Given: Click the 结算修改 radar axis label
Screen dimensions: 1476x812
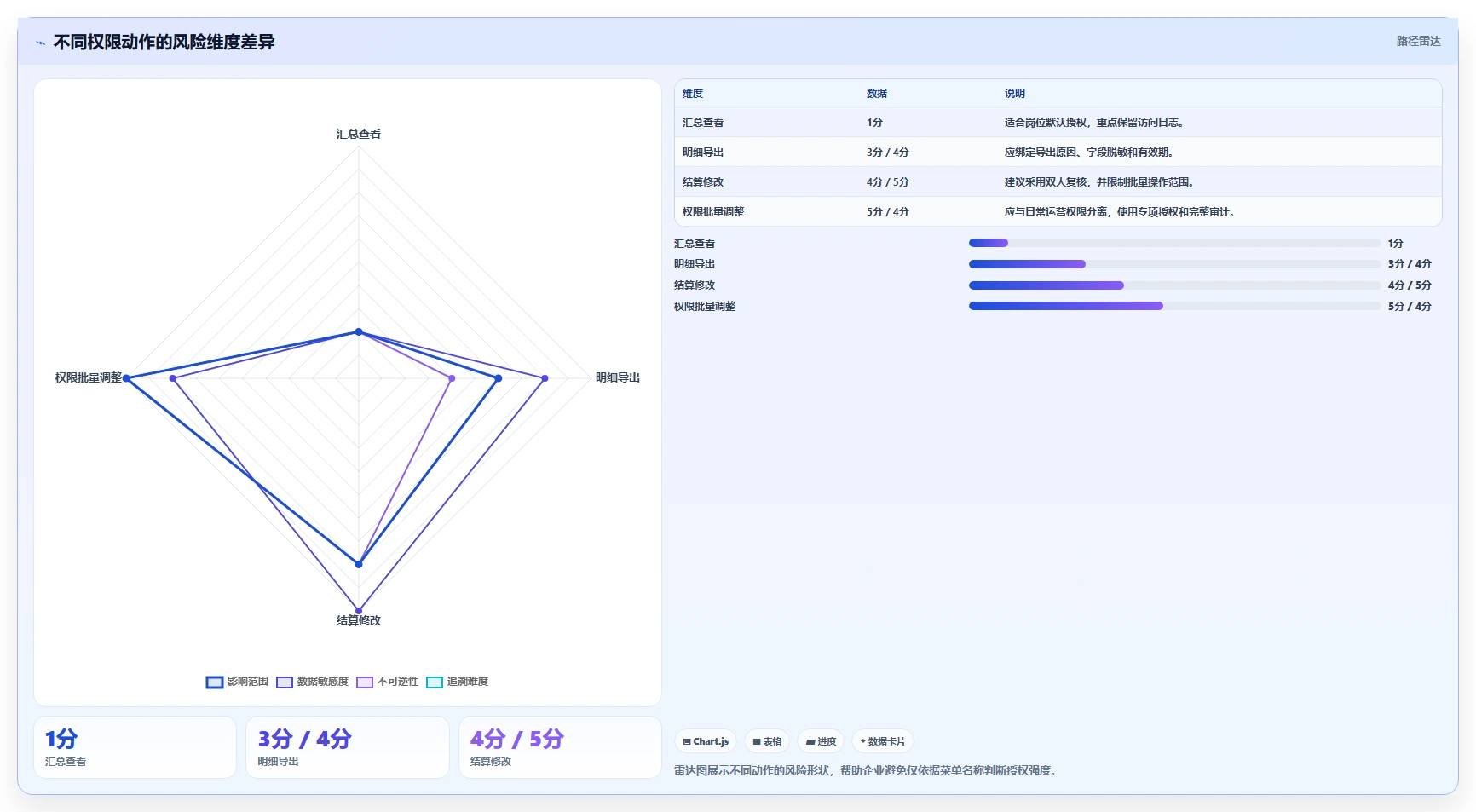Looking at the screenshot, I should (x=359, y=620).
